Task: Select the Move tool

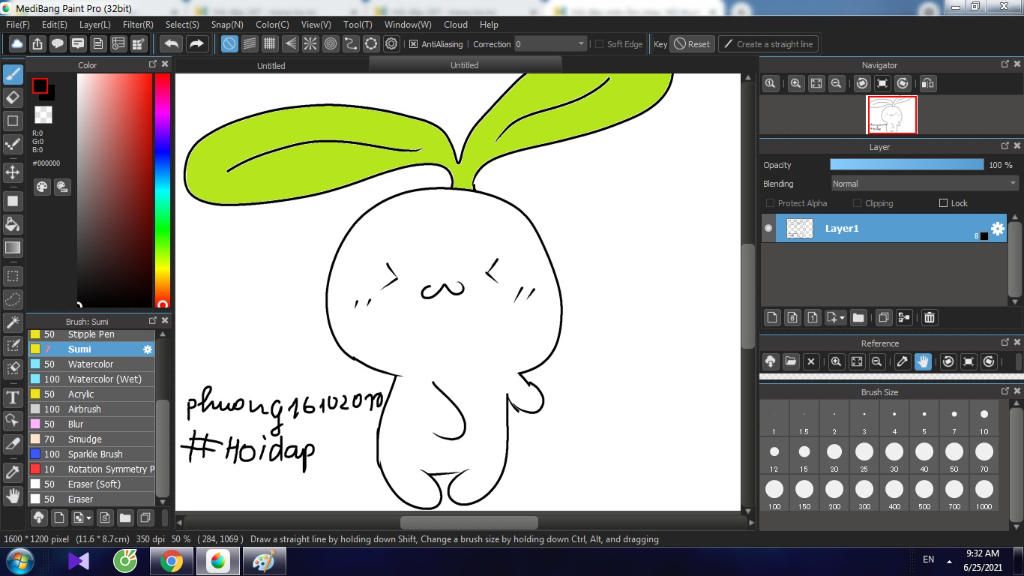Action: tap(12, 172)
